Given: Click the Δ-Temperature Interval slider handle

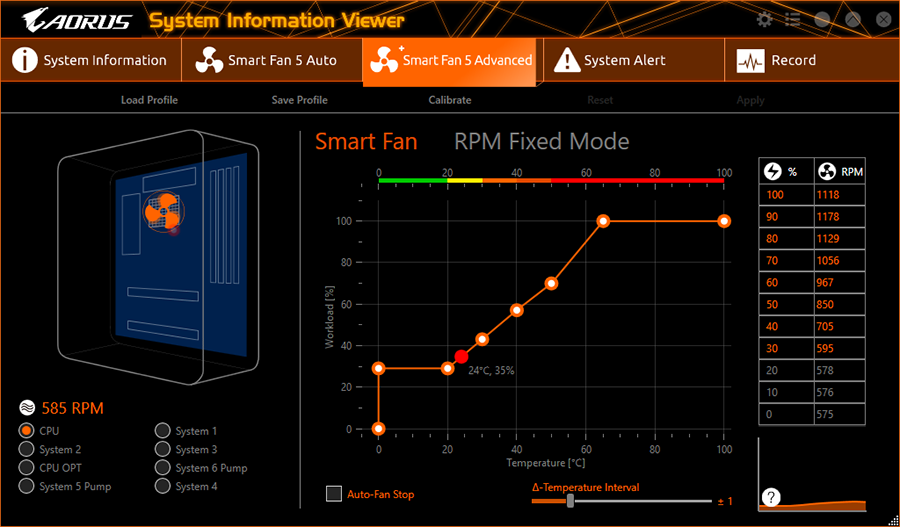Looking at the screenshot, I should coord(570,501).
